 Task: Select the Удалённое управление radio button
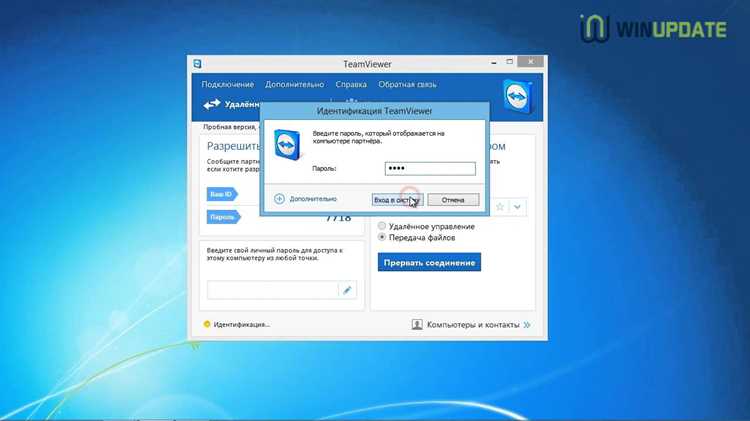[x=382, y=226]
